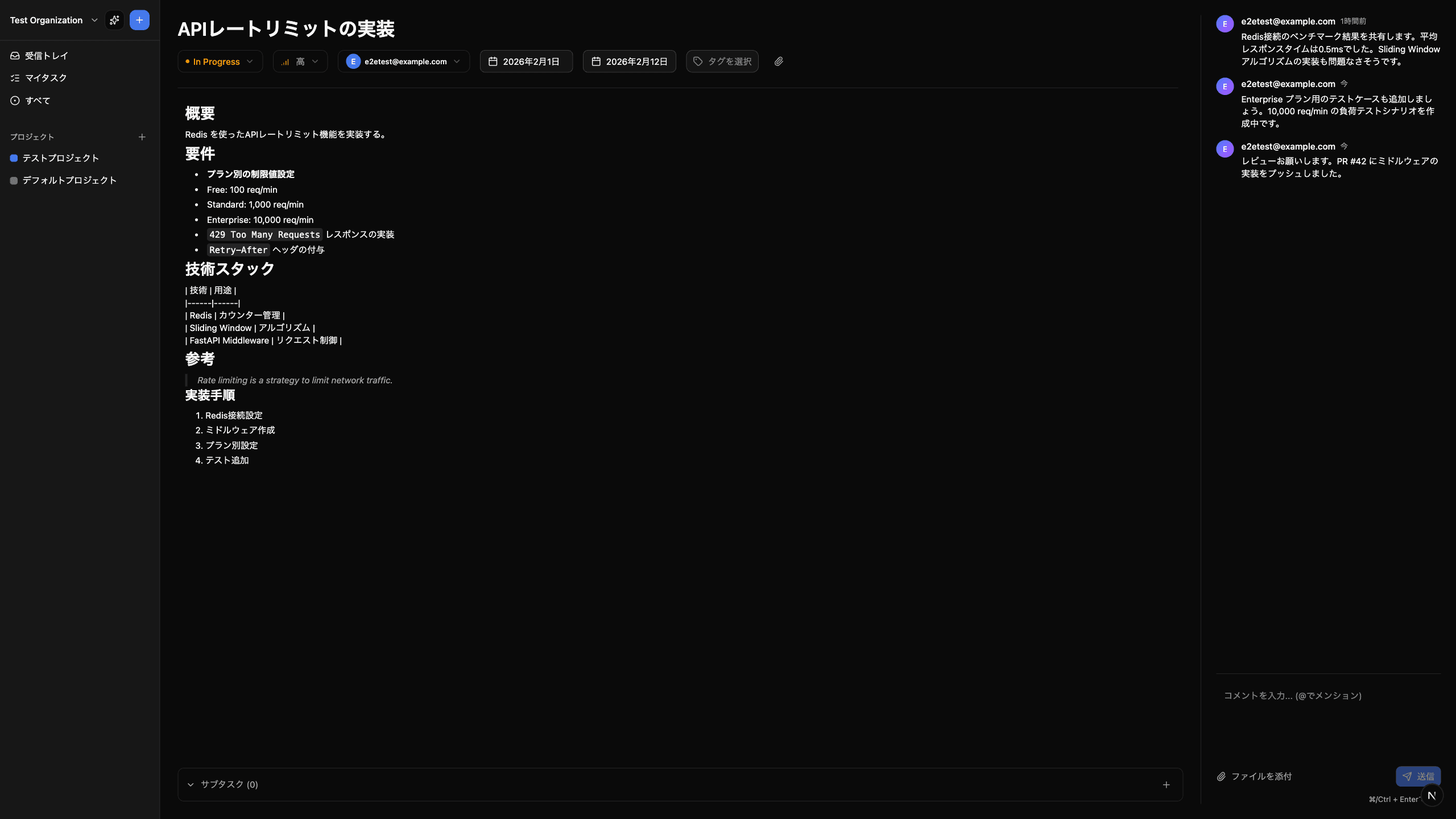Click the AI sparkle icon button
This screenshot has height=819, width=1456.
(x=114, y=20)
